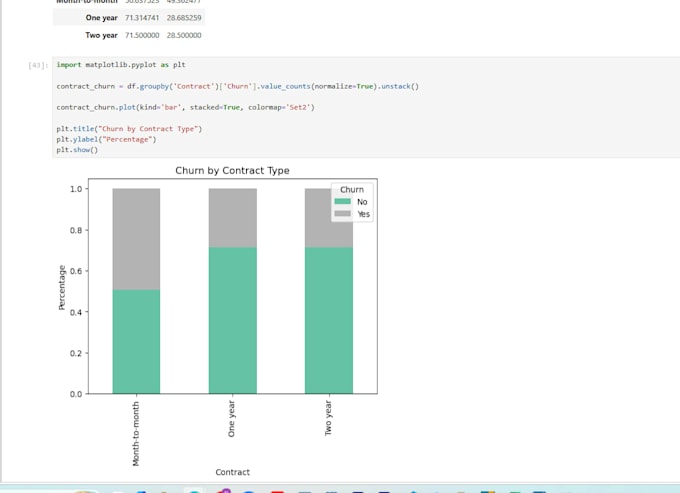Image resolution: width=680 pixels, height=493 pixels.
Task: Select the "Two year" row header in table
Action: [101, 35]
